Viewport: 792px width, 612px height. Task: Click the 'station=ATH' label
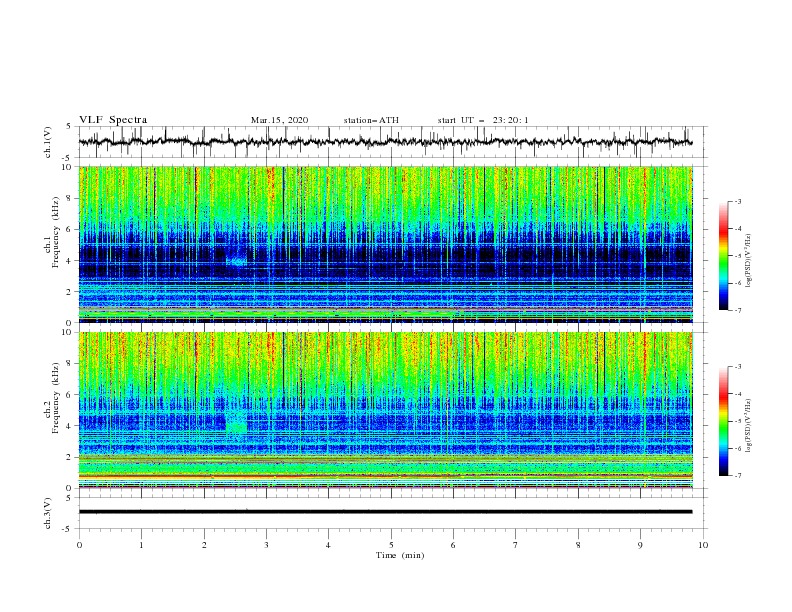pyautogui.click(x=371, y=120)
